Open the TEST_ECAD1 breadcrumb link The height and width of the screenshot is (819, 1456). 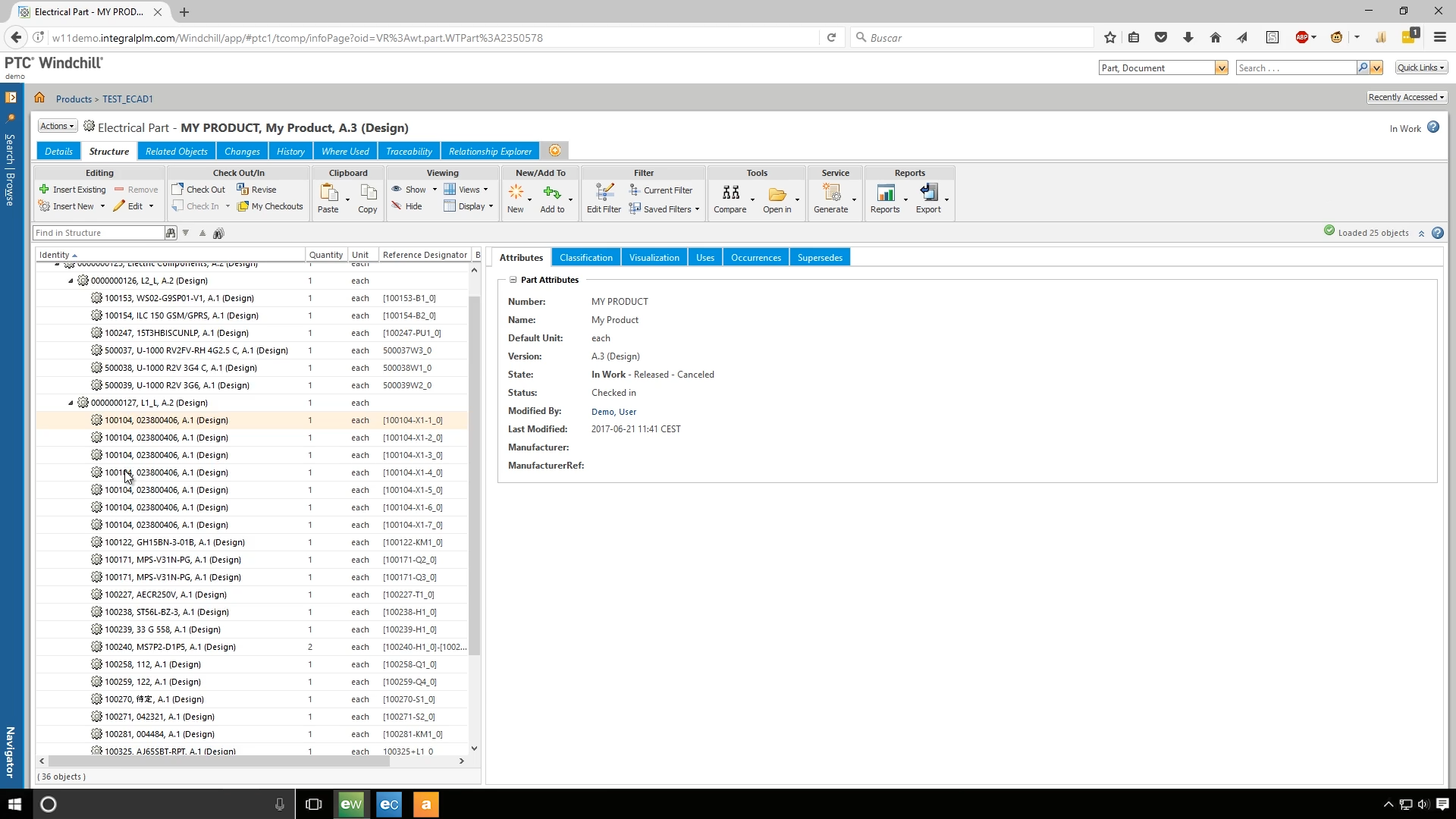[x=127, y=99]
